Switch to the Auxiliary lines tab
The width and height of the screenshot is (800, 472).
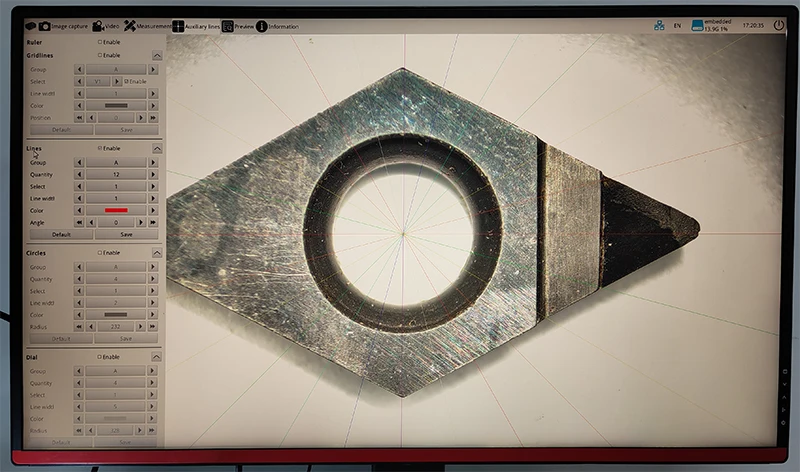tap(196, 27)
